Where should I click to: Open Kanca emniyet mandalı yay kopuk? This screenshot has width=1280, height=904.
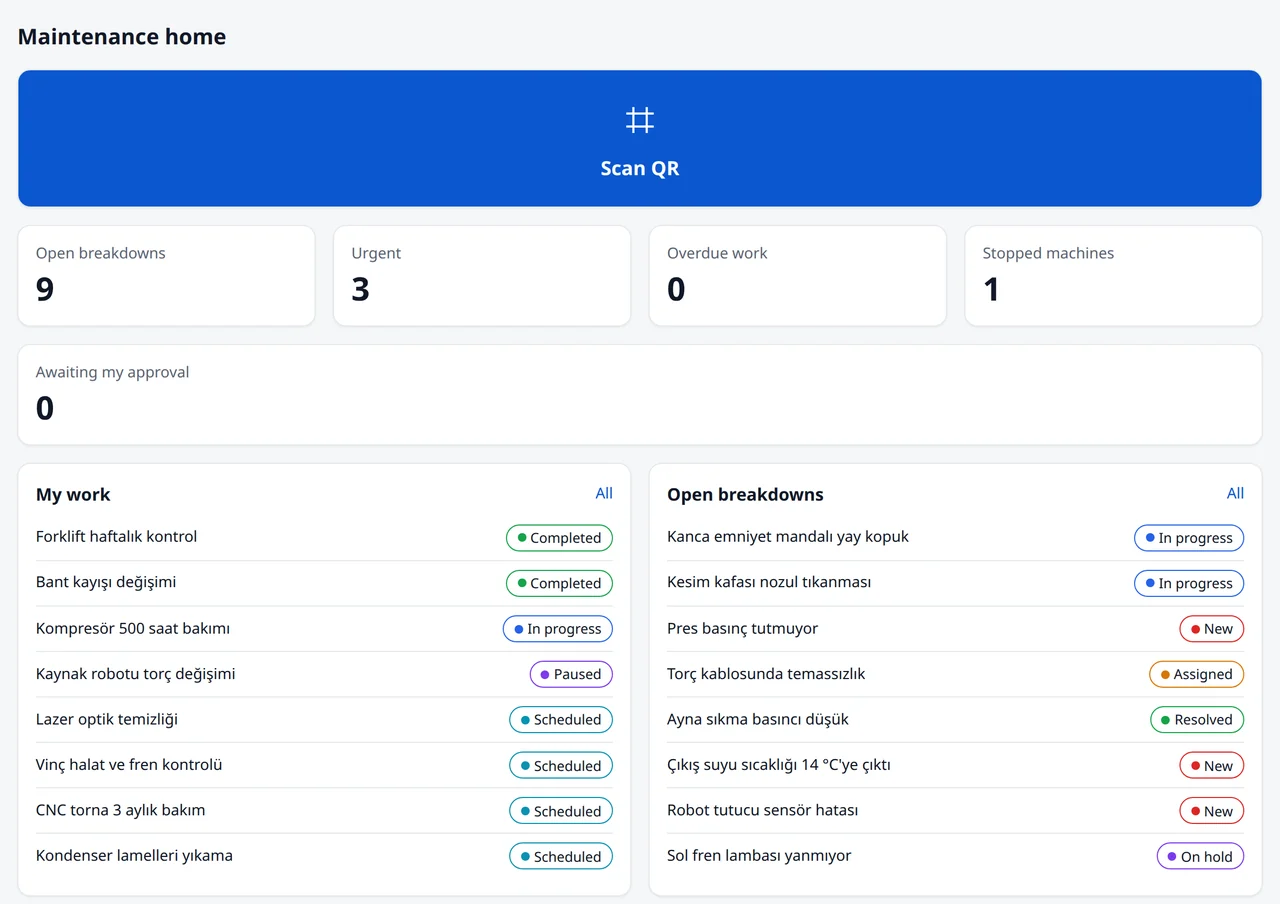pyautogui.click(x=955, y=537)
